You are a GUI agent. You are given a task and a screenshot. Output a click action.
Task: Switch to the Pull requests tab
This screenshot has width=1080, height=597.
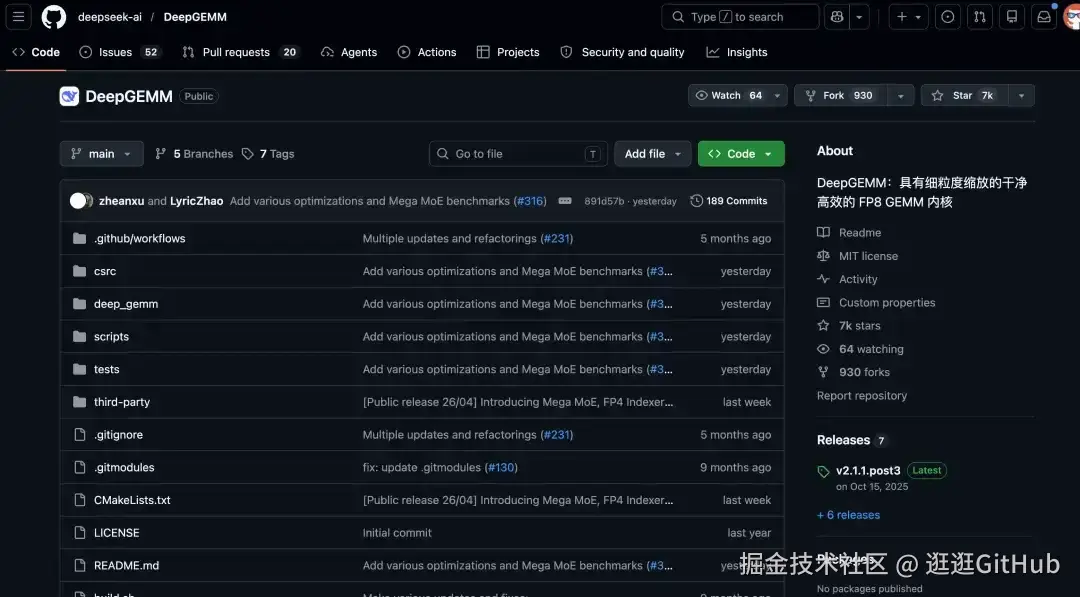point(240,52)
